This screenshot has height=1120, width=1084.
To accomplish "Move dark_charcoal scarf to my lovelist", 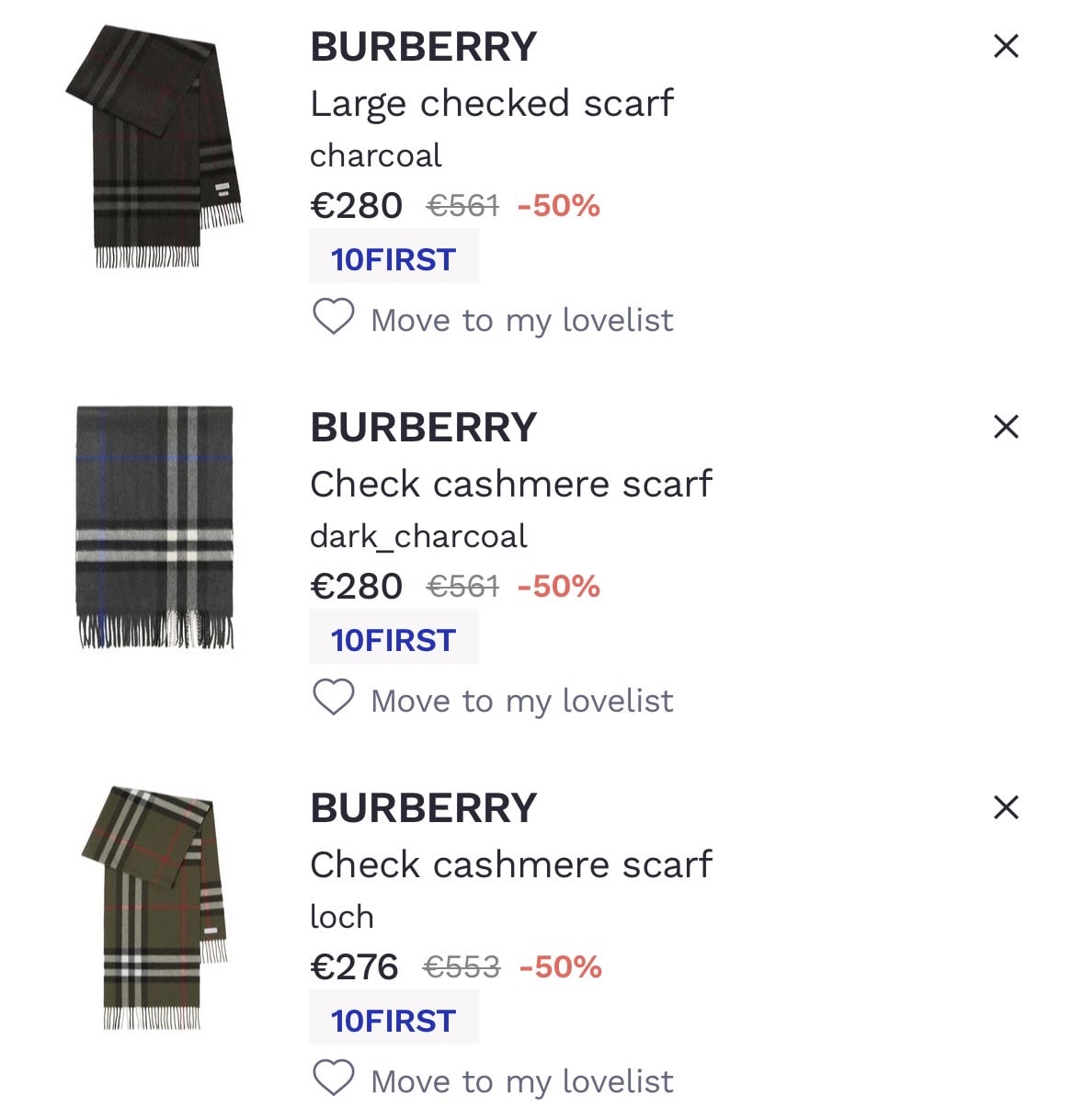I will tap(521, 701).
